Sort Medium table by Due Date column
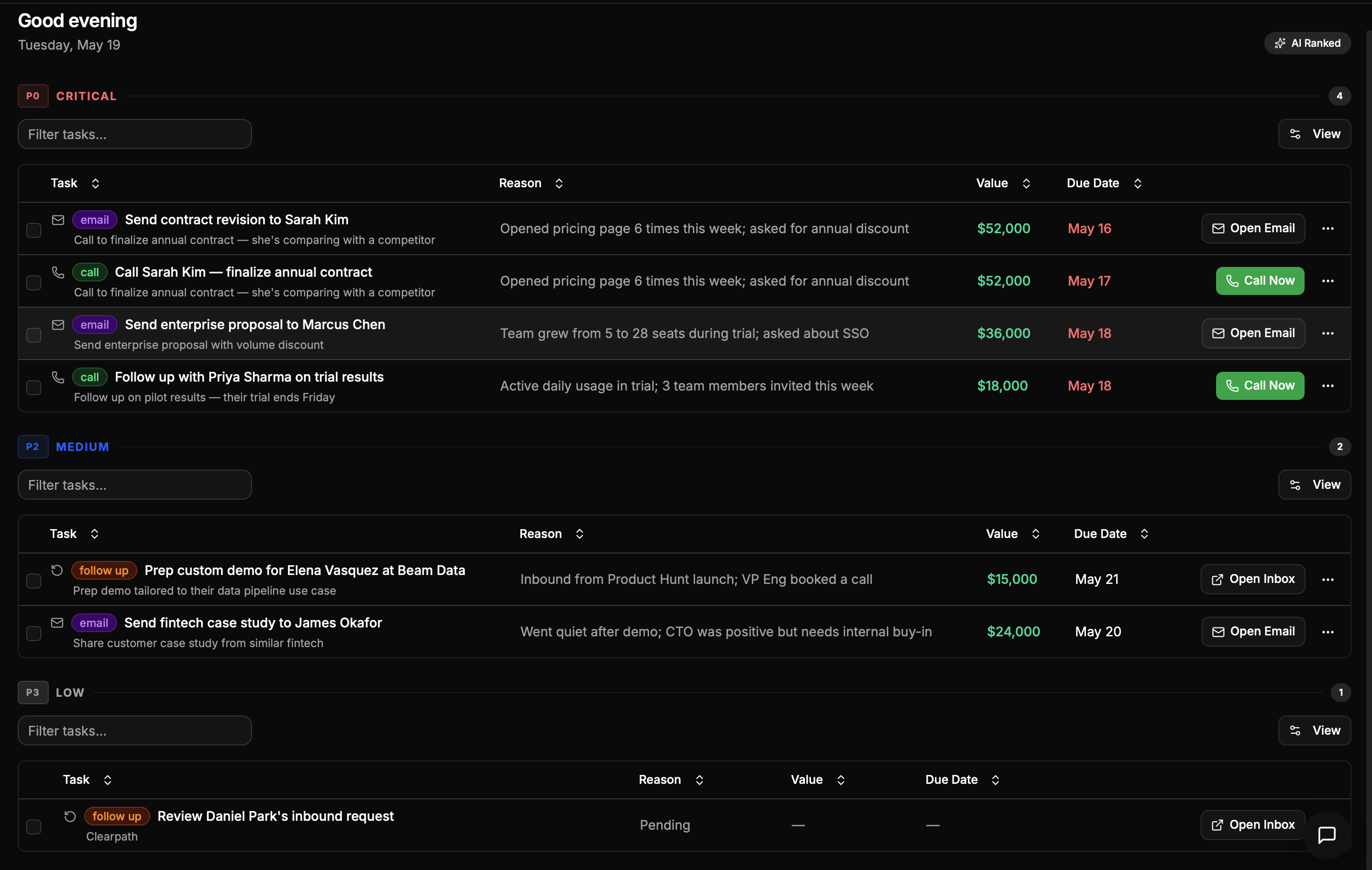Screen dimensions: 1372x870 [x=1111, y=534]
